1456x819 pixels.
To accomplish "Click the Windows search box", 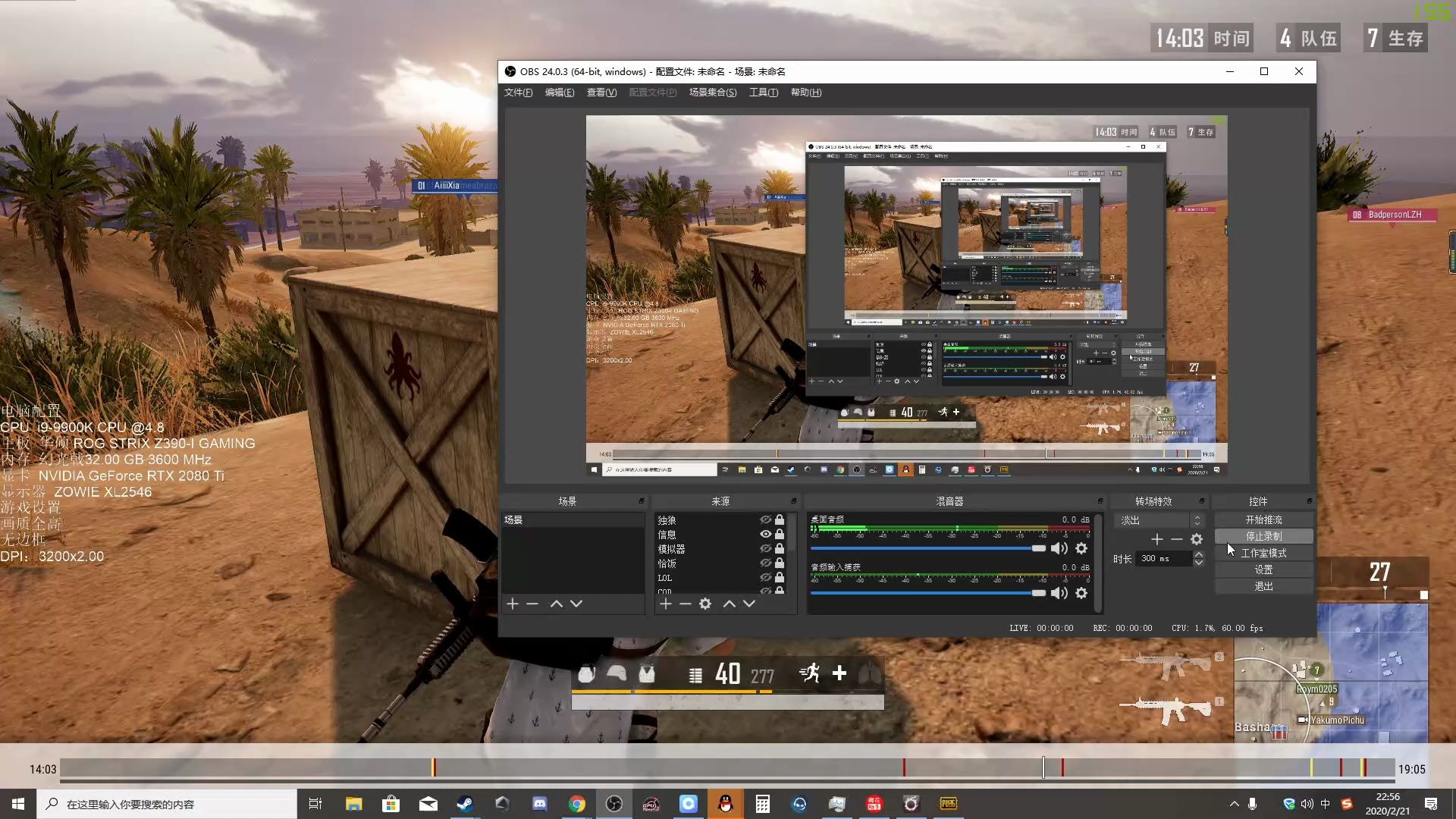I will [167, 804].
